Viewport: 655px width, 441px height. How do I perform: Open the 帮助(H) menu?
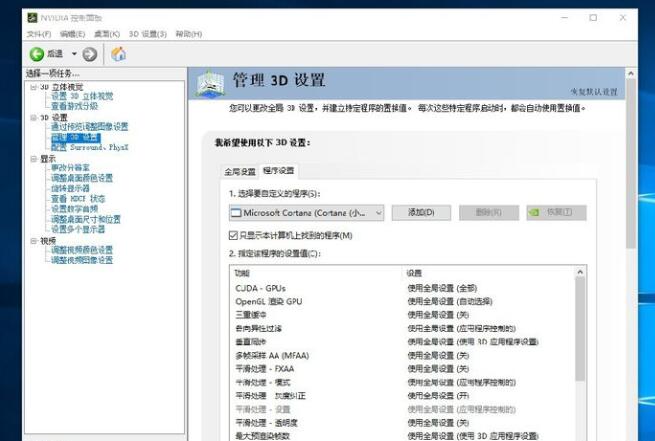(x=189, y=34)
